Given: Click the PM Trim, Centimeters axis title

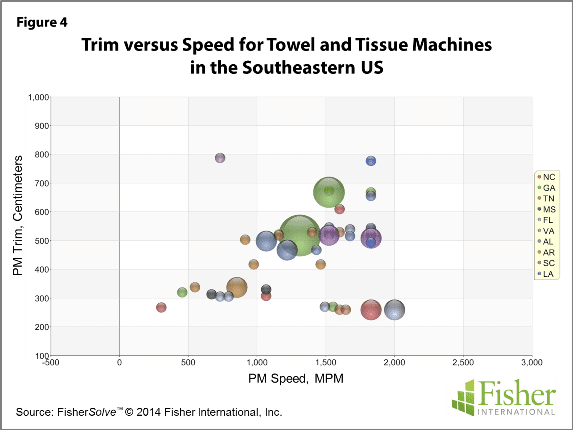Looking at the screenshot, I should [18, 216].
